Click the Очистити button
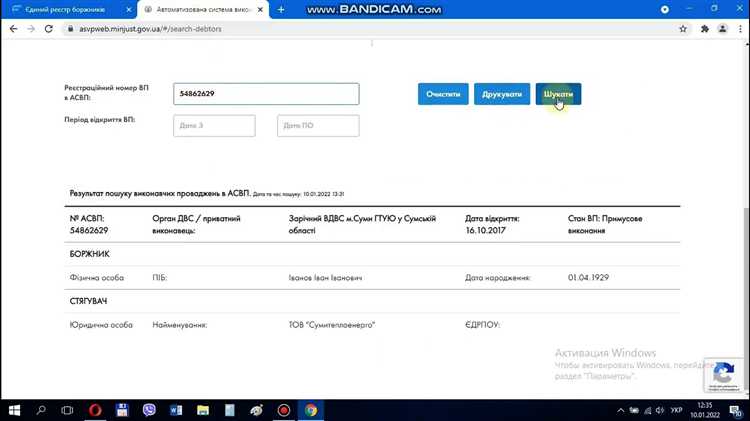The height and width of the screenshot is (421, 750). (x=443, y=94)
